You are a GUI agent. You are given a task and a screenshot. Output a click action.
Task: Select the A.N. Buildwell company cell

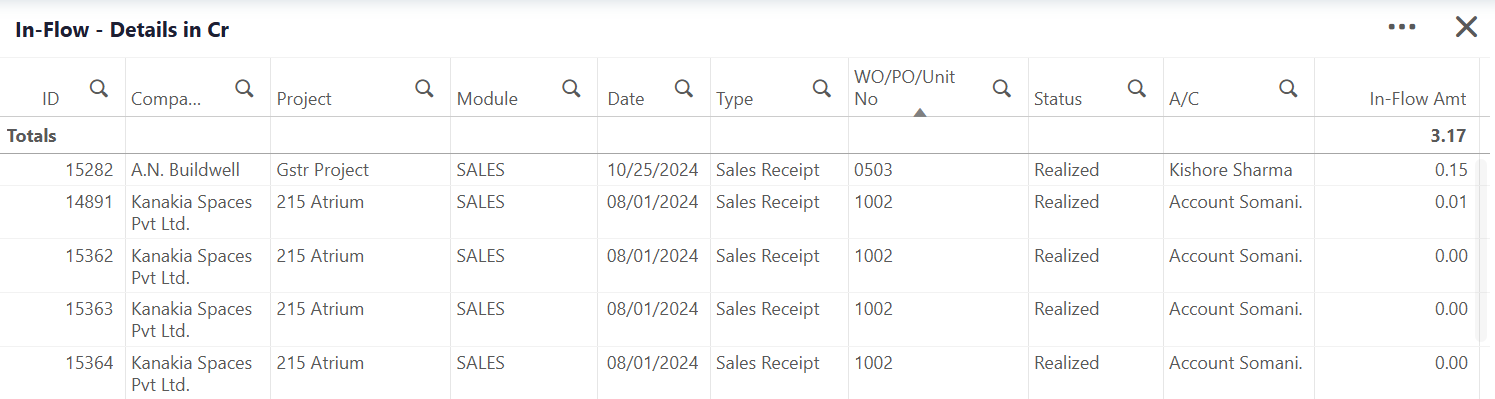tap(185, 170)
